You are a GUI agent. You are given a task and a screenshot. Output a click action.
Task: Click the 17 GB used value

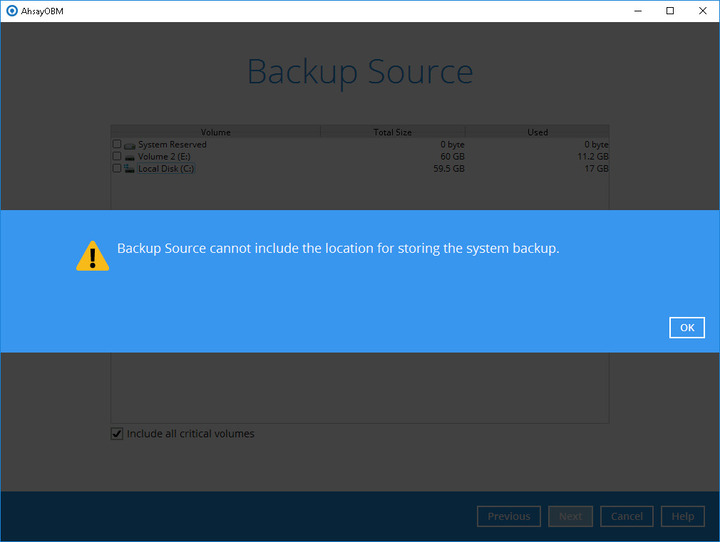coord(596,169)
